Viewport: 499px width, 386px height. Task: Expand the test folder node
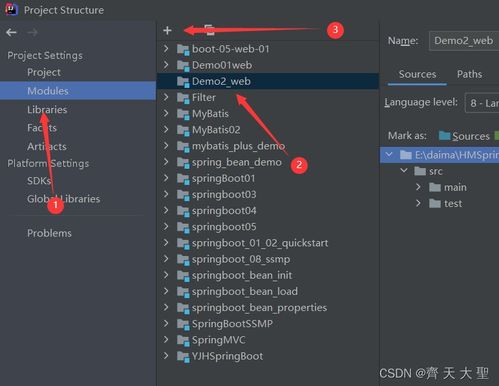tap(418, 203)
